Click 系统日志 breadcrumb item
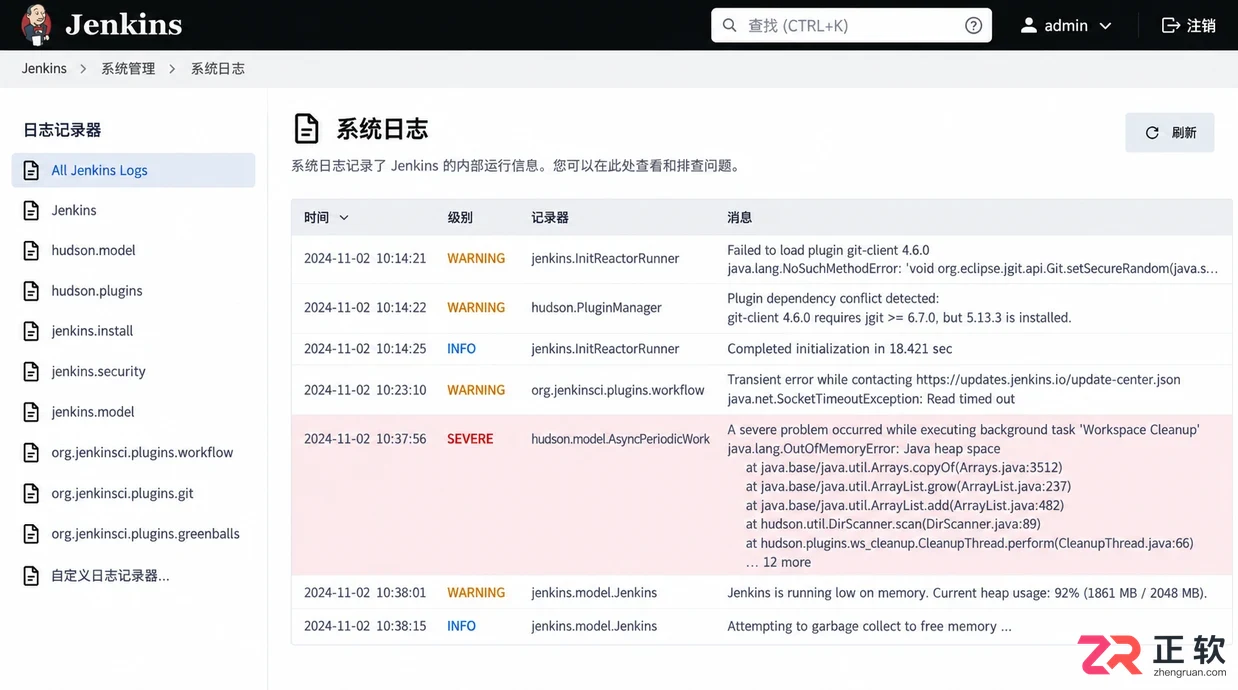The height and width of the screenshot is (690, 1238). click(218, 69)
